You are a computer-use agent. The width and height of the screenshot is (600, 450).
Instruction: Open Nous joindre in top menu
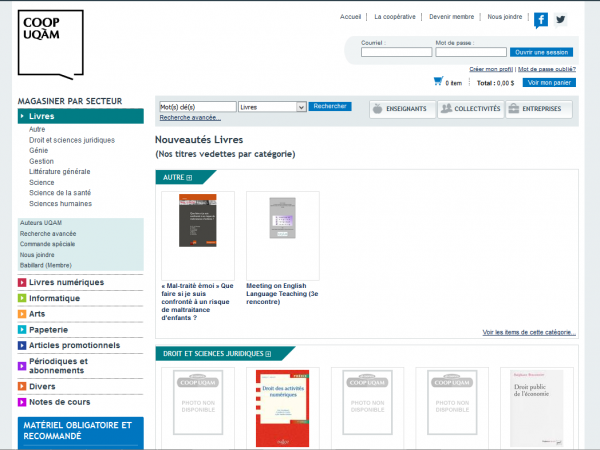[x=504, y=17]
